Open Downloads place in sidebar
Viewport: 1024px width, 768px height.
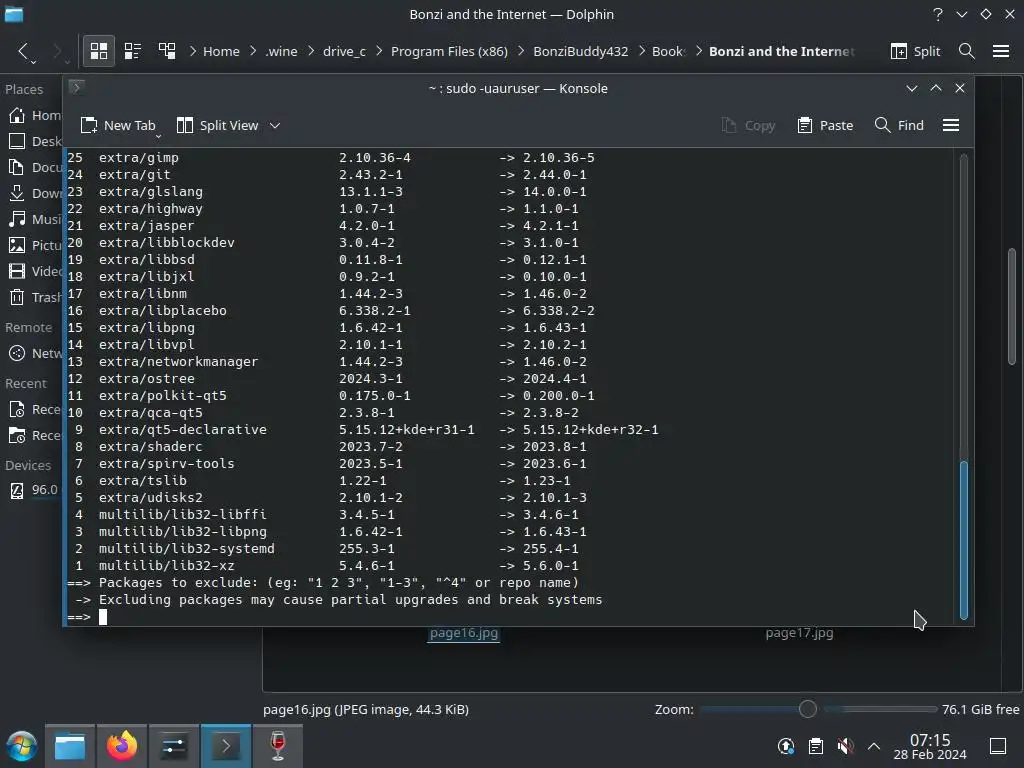tap(35, 193)
